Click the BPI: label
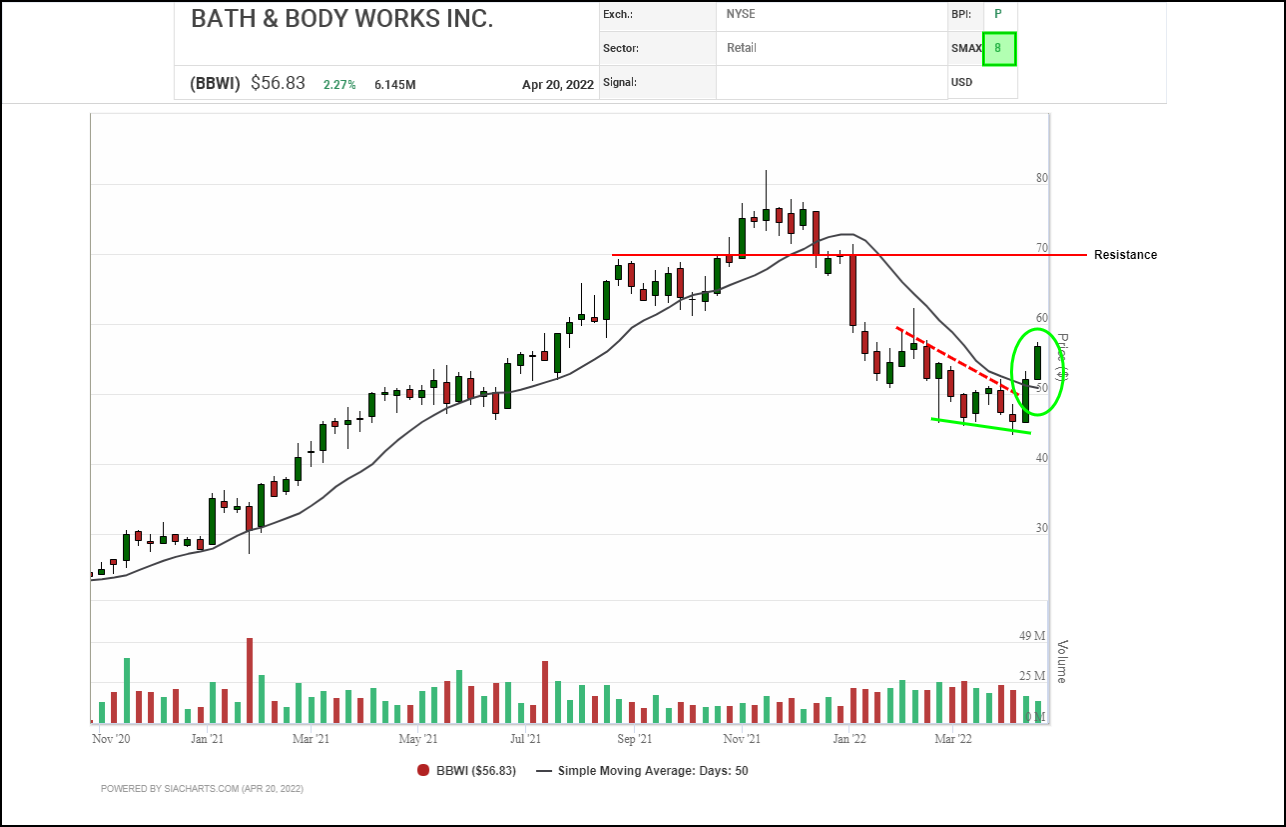Screen dimensions: 1286x827 pyautogui.click(x=961, y=15)
